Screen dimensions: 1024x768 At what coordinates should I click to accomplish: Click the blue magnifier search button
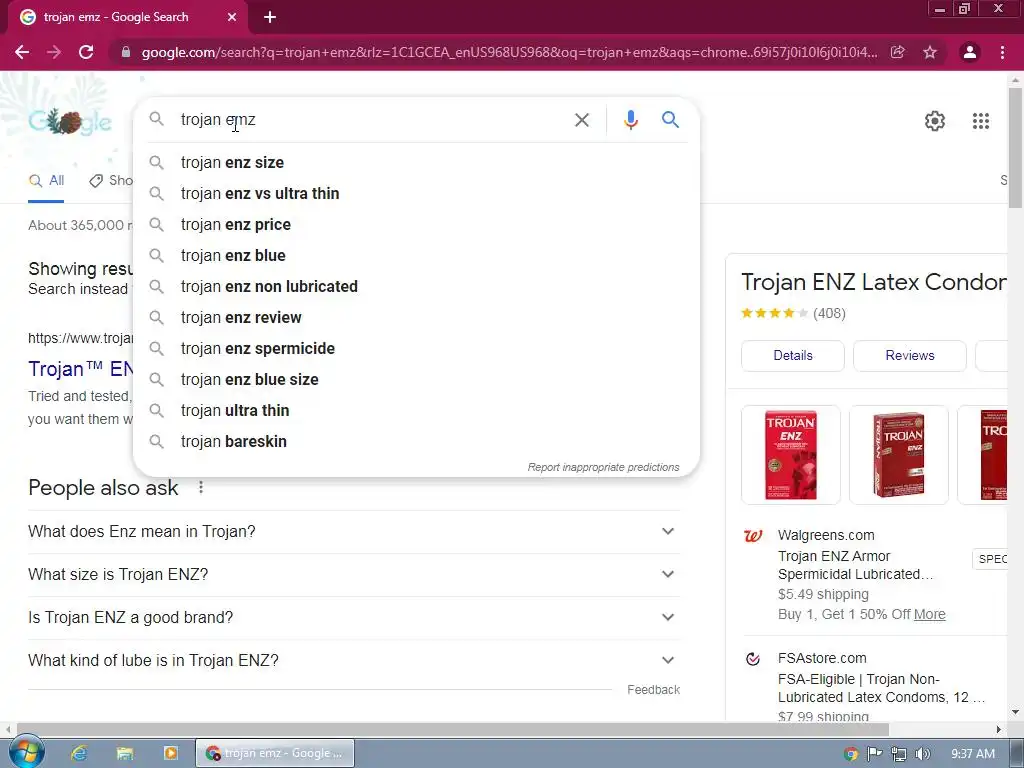click(x=670, y=120)
